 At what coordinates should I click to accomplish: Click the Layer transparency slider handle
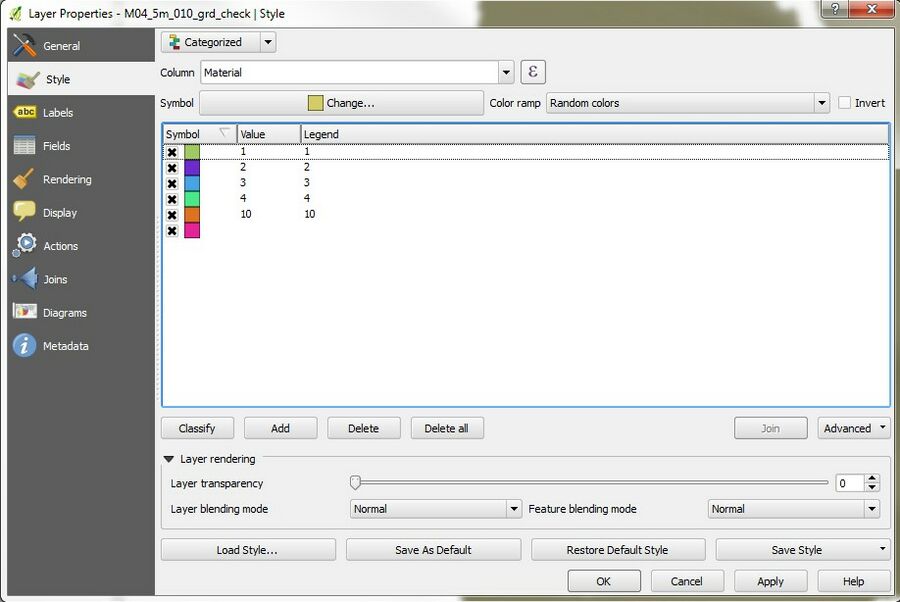point(355,483)
